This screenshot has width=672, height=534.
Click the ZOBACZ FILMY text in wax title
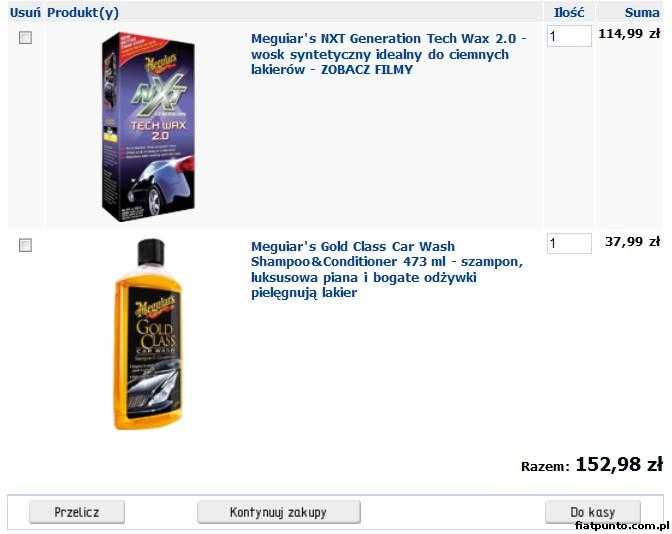point(367,69)
